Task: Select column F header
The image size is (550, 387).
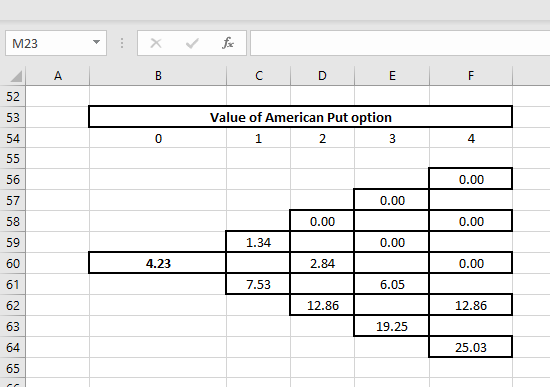Action: [x=471, y=76]
